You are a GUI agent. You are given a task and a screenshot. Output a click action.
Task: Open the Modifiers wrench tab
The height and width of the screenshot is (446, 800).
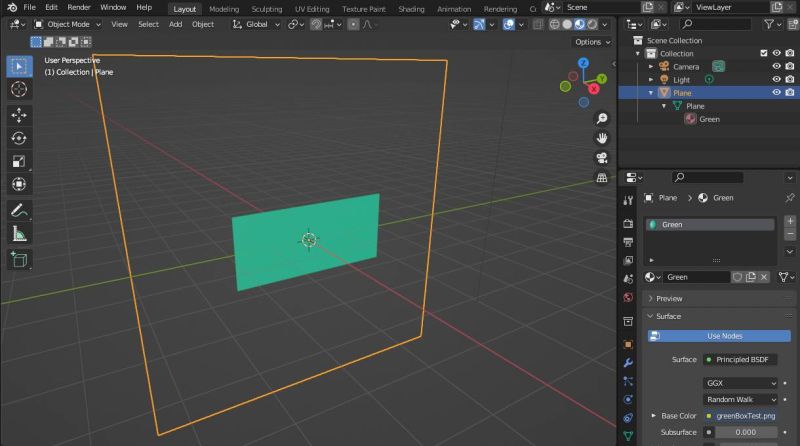pos(628,363)
